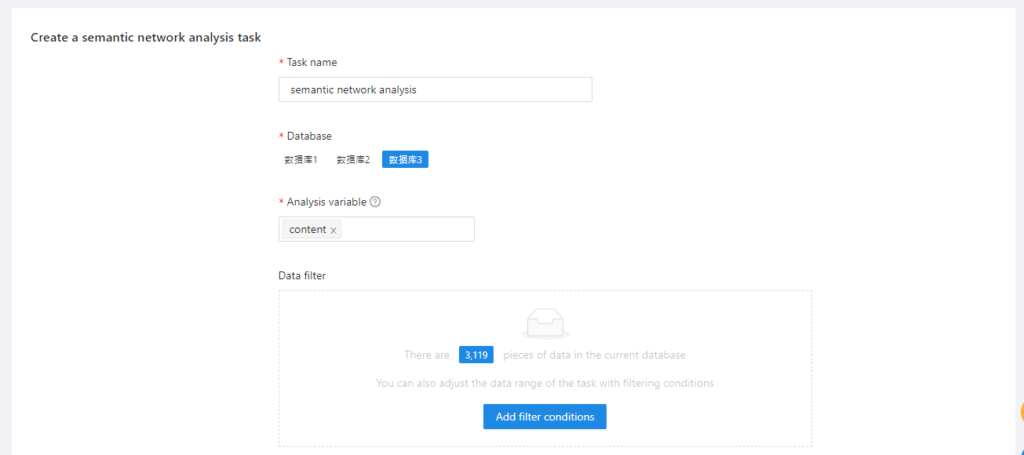Click the help icon beside Analysis variable
The image size is (1024, 455).
[x=375, y=201]
